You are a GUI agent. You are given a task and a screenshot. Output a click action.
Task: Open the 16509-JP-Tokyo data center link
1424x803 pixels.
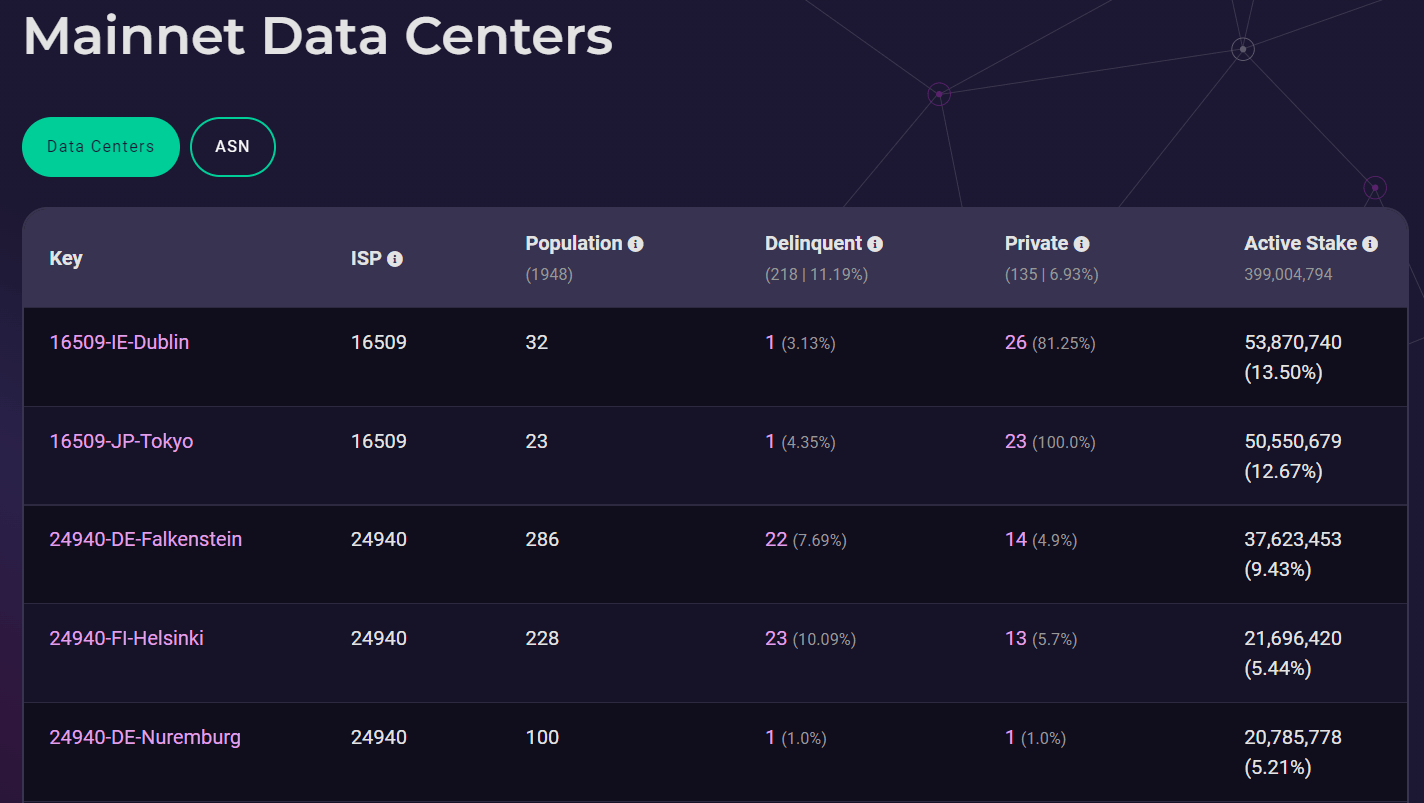[x=121, y=441]
